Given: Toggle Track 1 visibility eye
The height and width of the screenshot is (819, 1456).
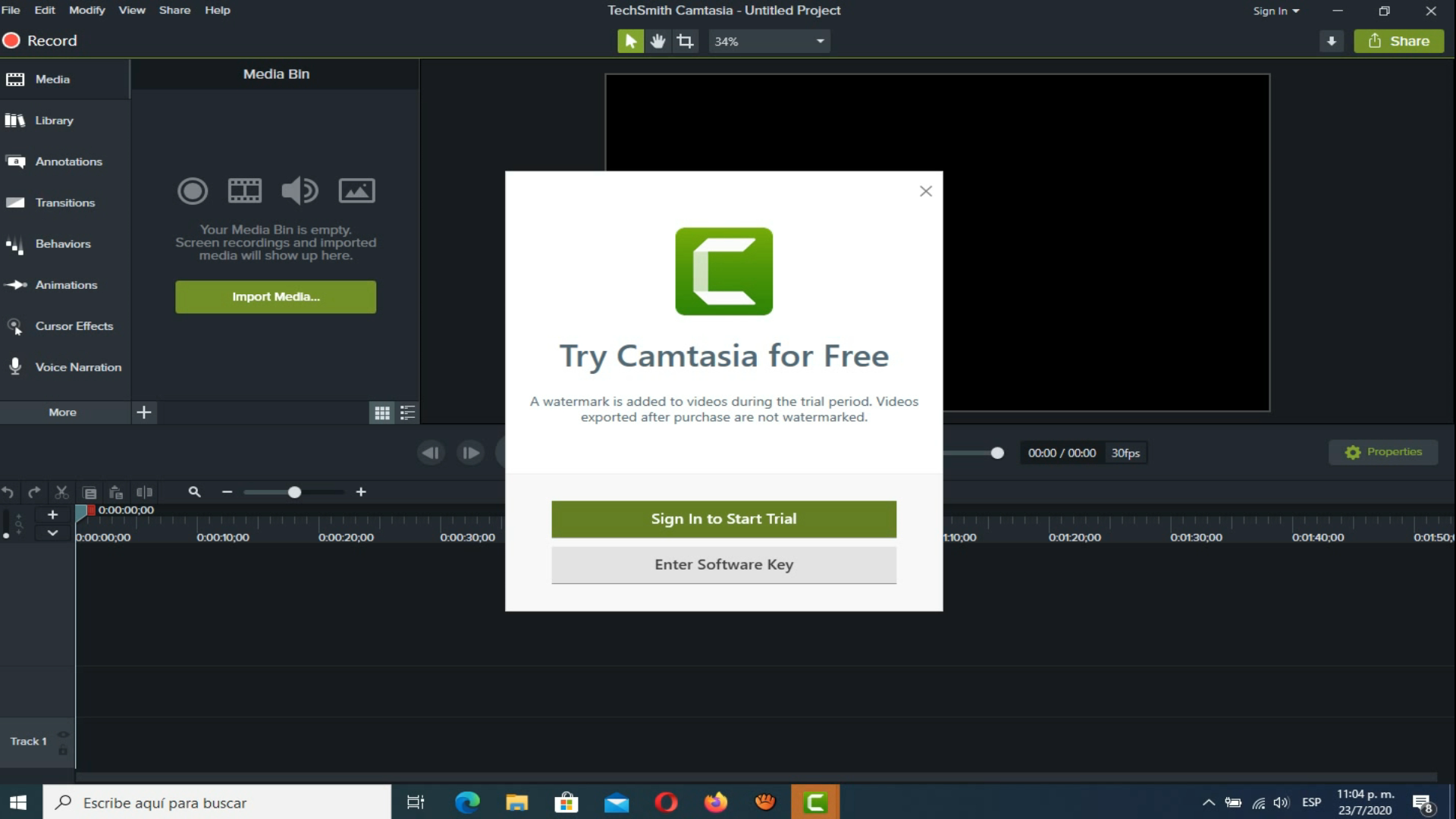Looking at the screenshot, I should point(63,734).
